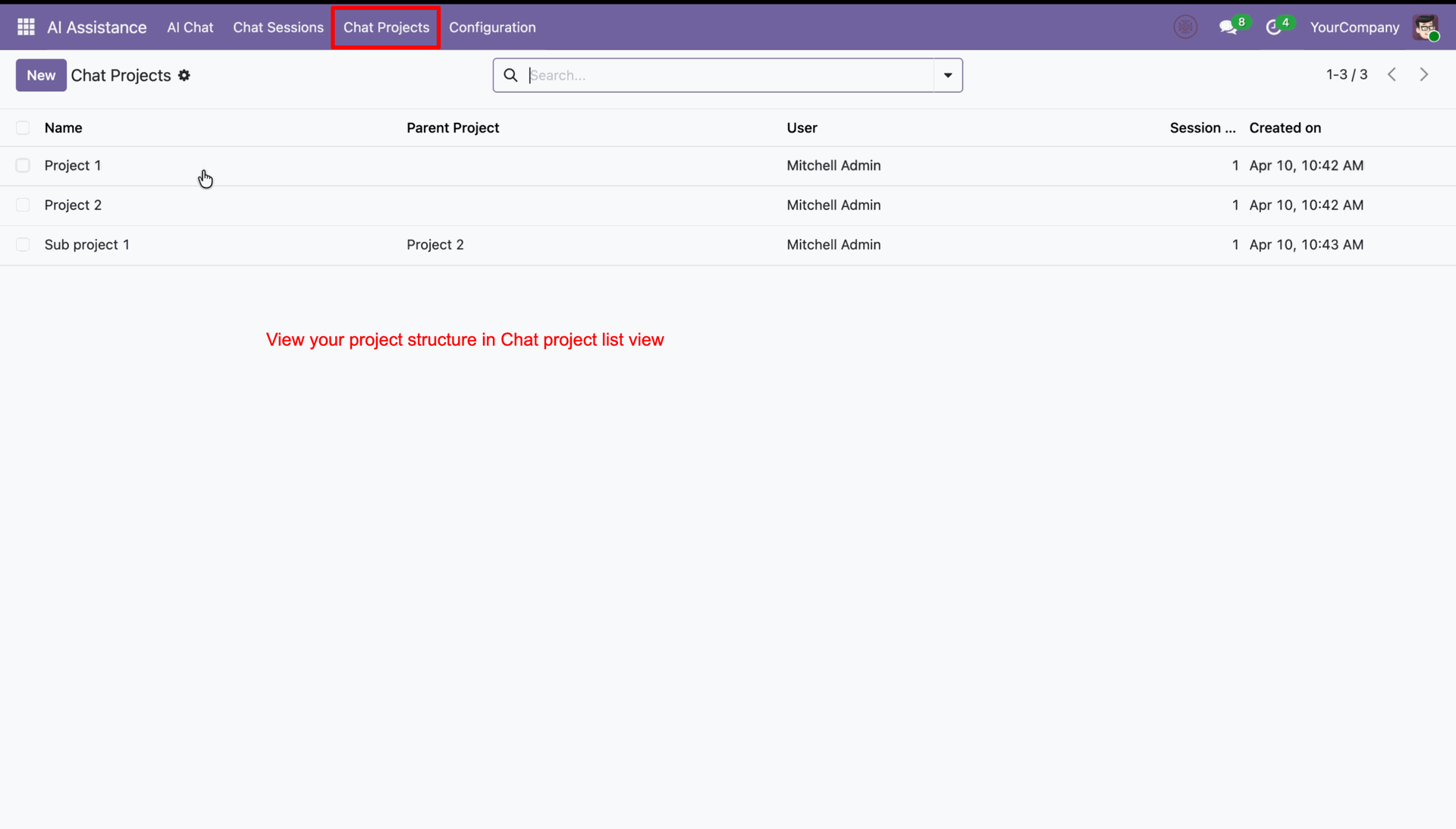The height and width of the screenshot is (829, 1456).
Task: Click Mitchell Admin user avatar
Action: pos(1426,27)
